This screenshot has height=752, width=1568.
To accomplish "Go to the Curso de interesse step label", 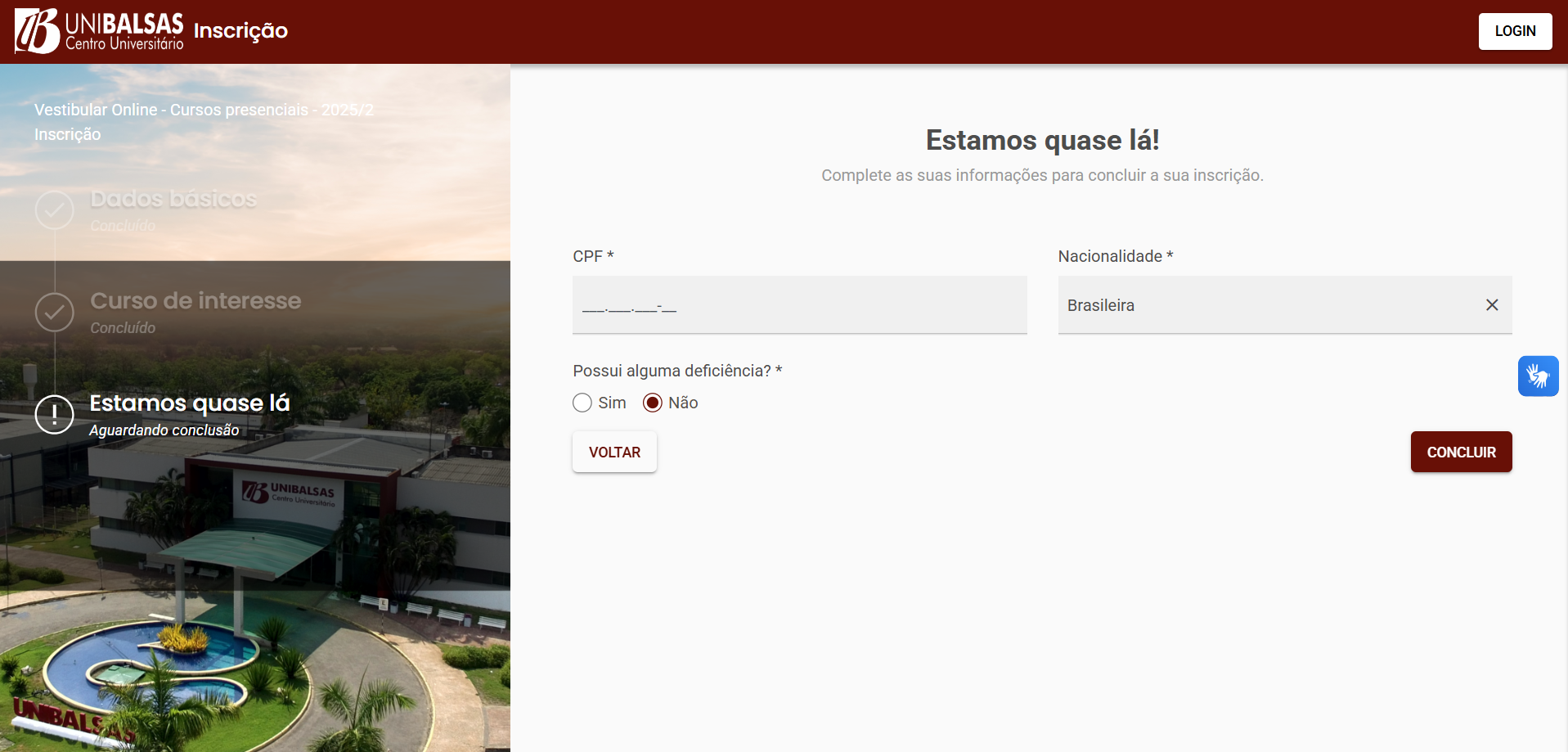I will (x=195, y=301).
